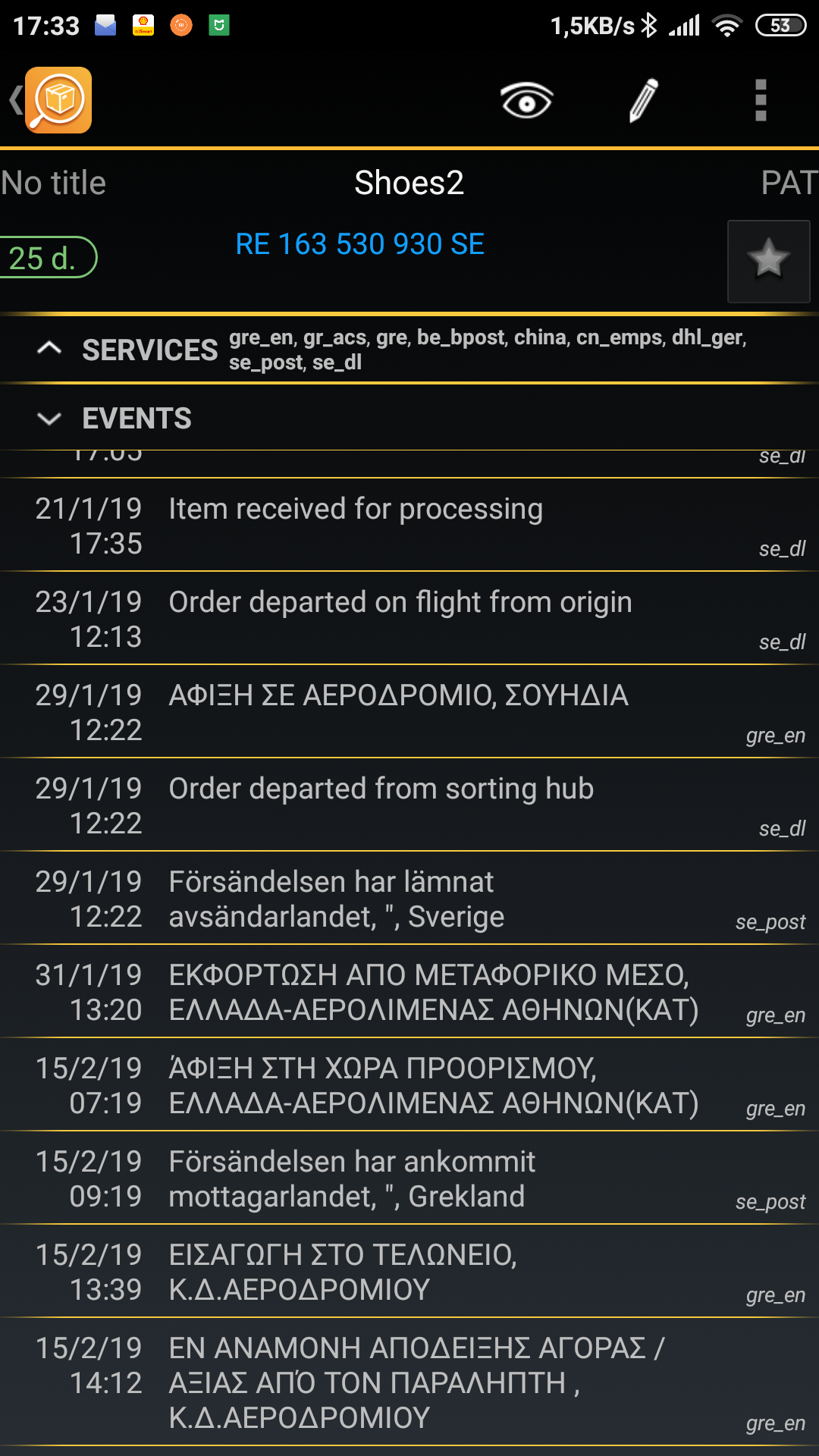Select 'Order departed on flight from origin' event
The image size is (819, 1456).
click(x=400, y=603)
